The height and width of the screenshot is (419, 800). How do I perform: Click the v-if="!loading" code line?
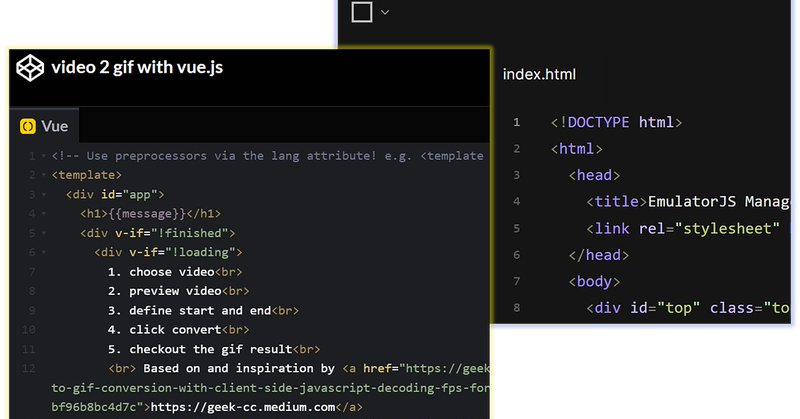tap(168, 252)
